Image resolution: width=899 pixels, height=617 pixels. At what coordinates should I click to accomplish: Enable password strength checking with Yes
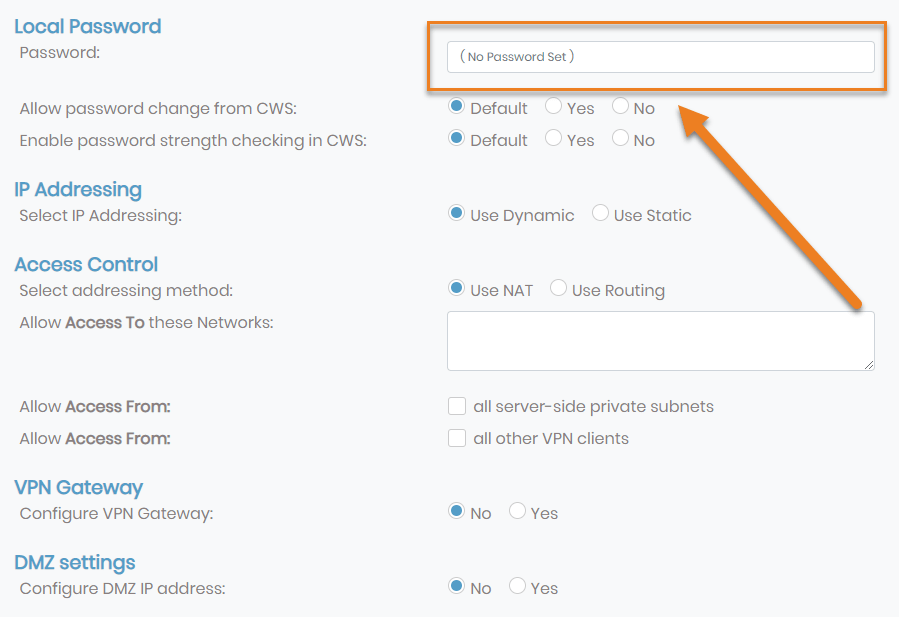coord(553,138)
